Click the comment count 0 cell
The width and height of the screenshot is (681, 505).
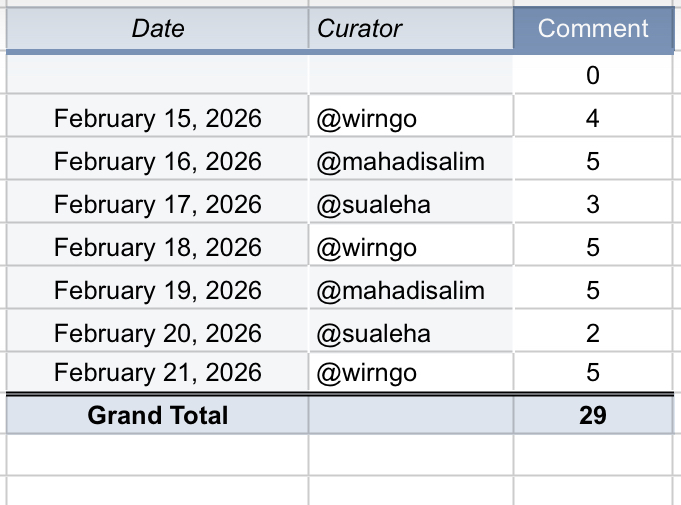tap(593, 75)
